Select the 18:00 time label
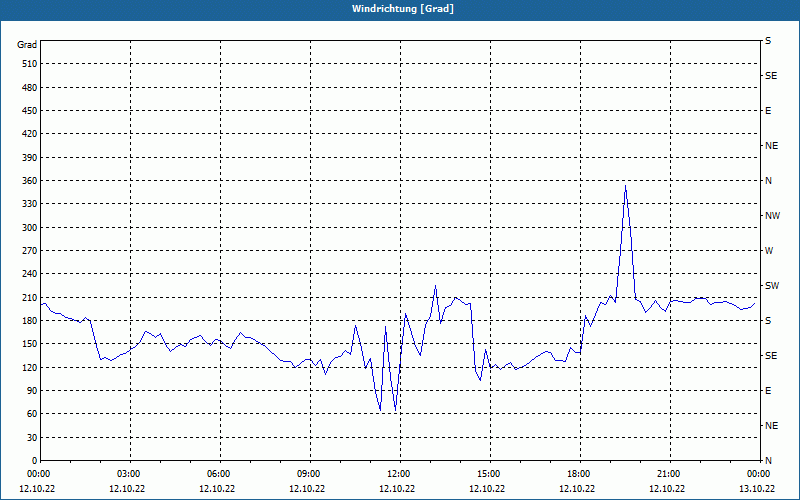This screenshot has height=500, width=800. [x=580, y=474]
